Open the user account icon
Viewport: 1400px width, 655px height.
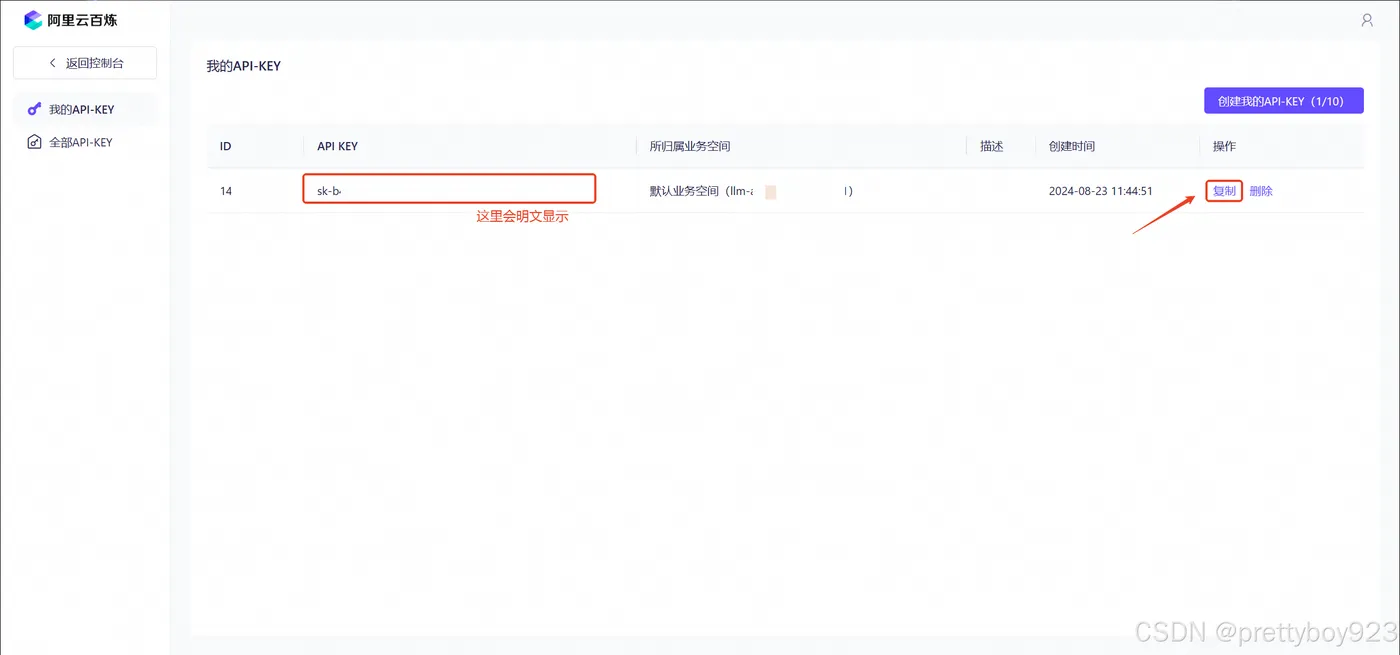coord(1367,20)
